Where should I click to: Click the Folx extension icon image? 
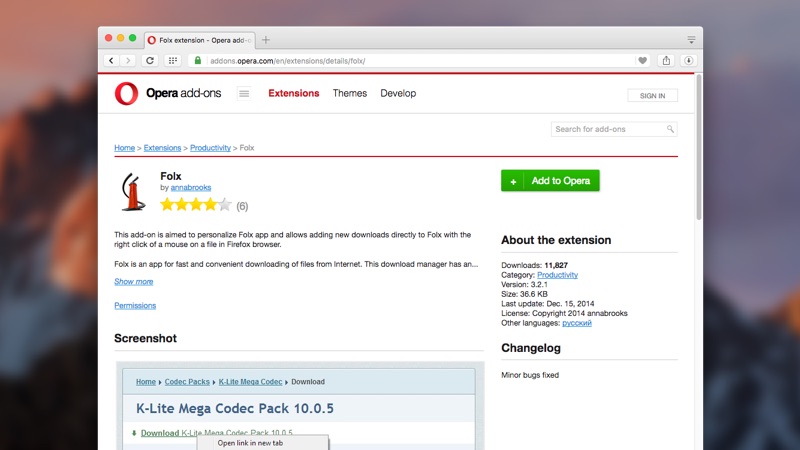(x=133, y=191)
